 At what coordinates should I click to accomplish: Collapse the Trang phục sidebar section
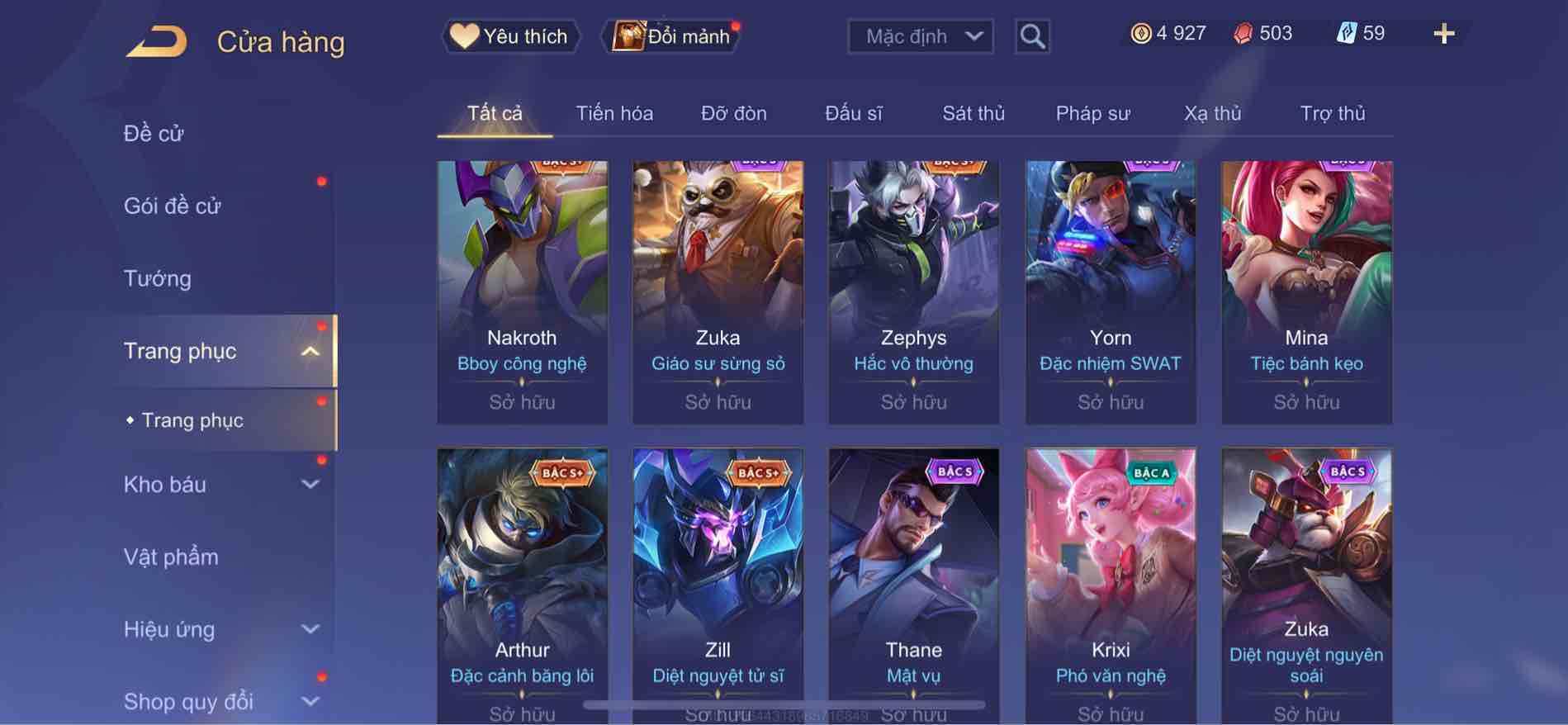pos(310,352)
